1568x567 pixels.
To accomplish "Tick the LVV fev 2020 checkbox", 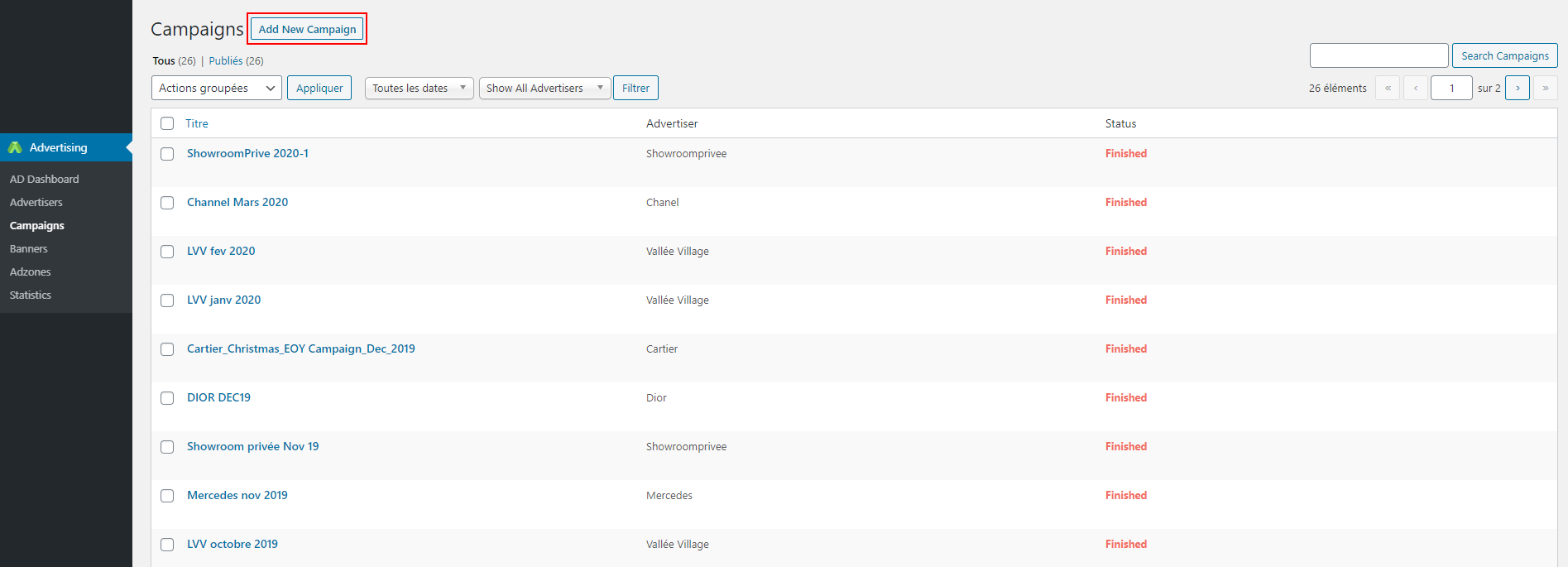I will (167, 252).
